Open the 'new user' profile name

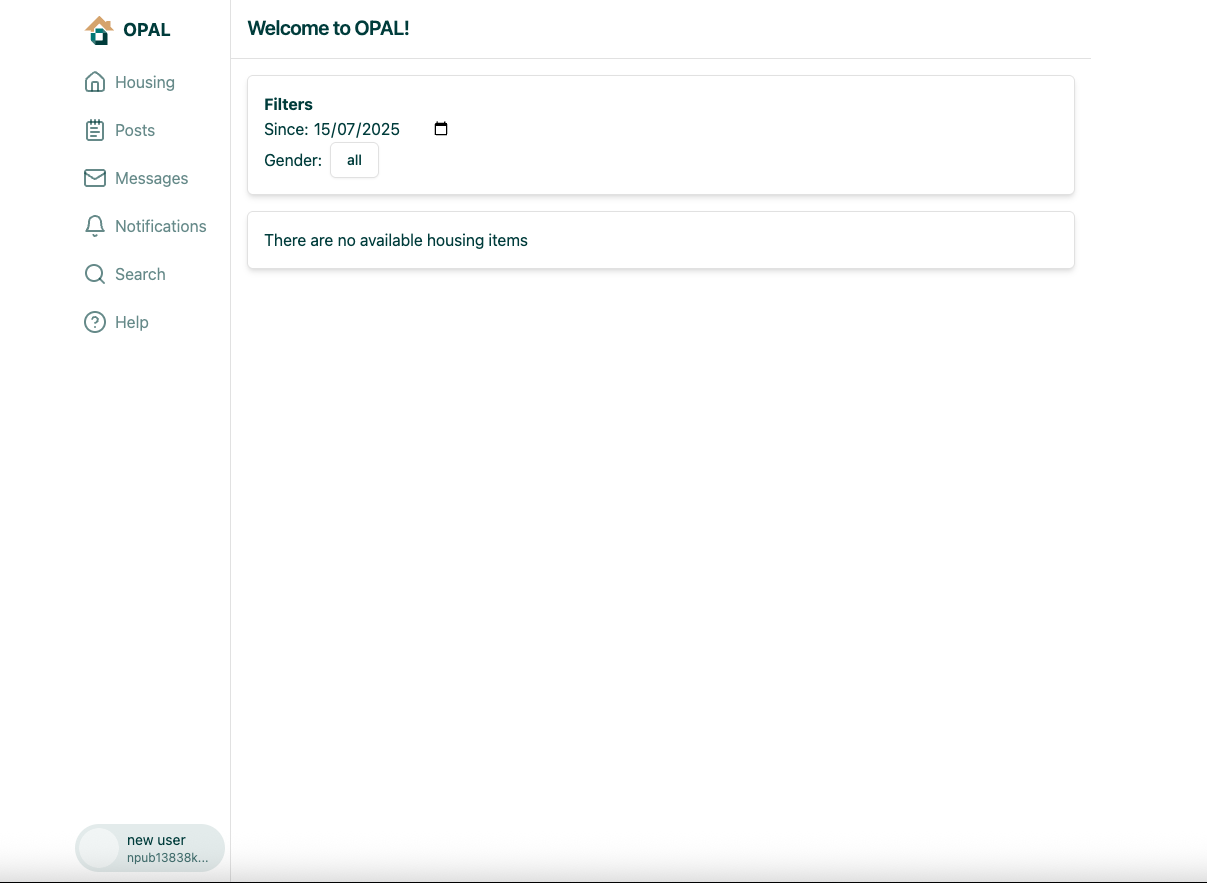(156, 840)
